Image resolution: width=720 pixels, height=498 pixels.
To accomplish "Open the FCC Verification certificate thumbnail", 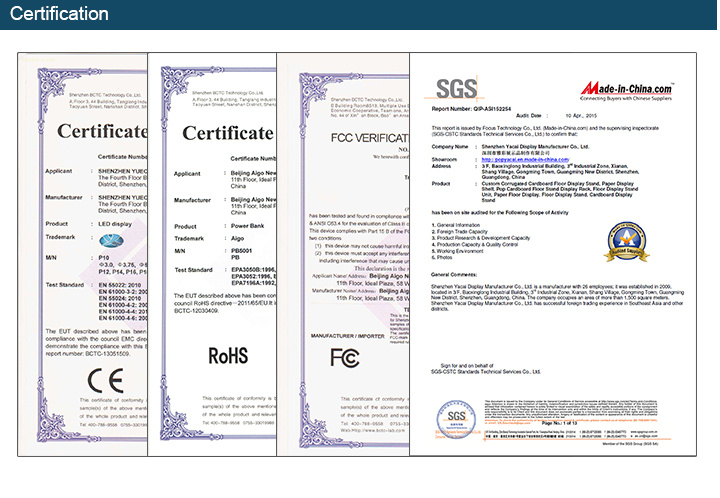I will click(x=343, y=254).
